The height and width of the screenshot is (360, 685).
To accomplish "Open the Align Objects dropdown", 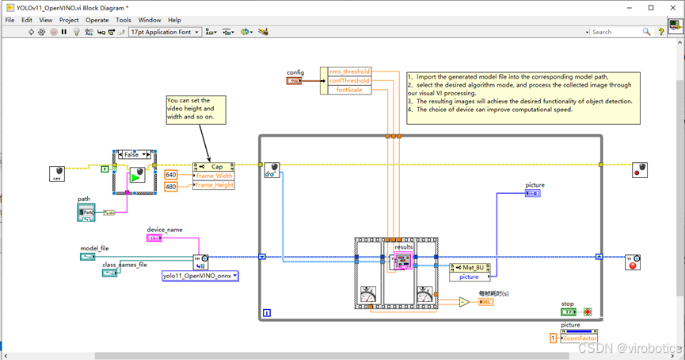I will tap(211, 32).
